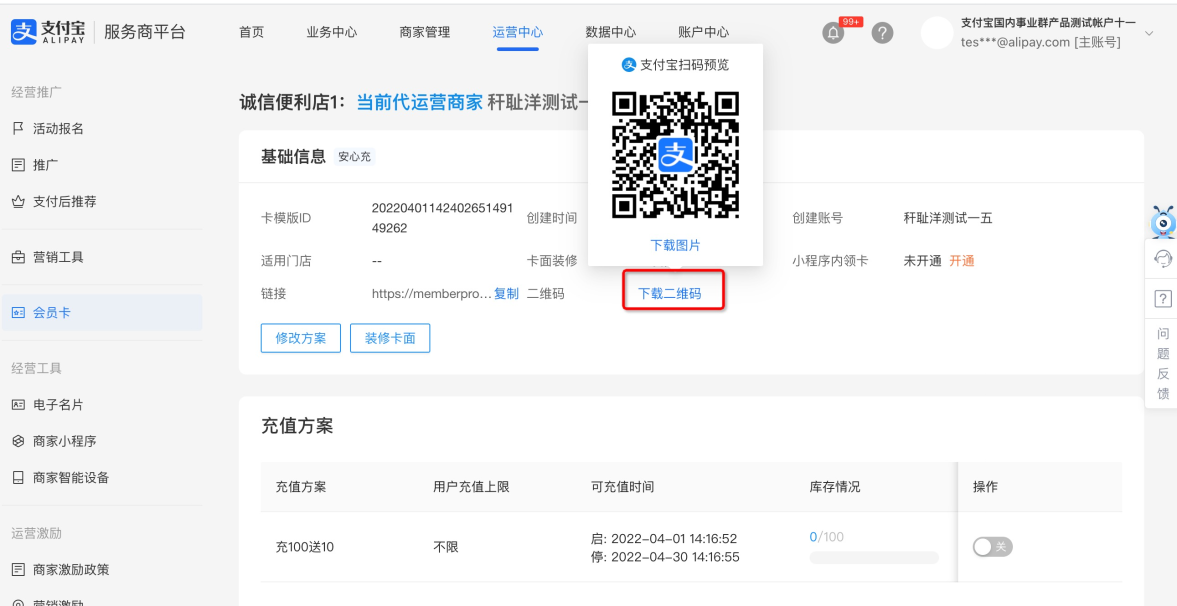This screenshot has height=606, width=1177.
Task: Go to 首页 tab
Action: [x=251, y=32]
